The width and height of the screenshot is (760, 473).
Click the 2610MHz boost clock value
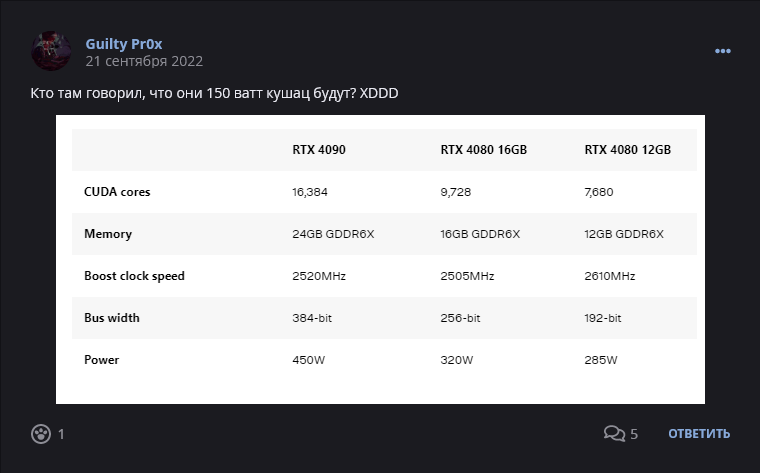[x=610, y=276]
